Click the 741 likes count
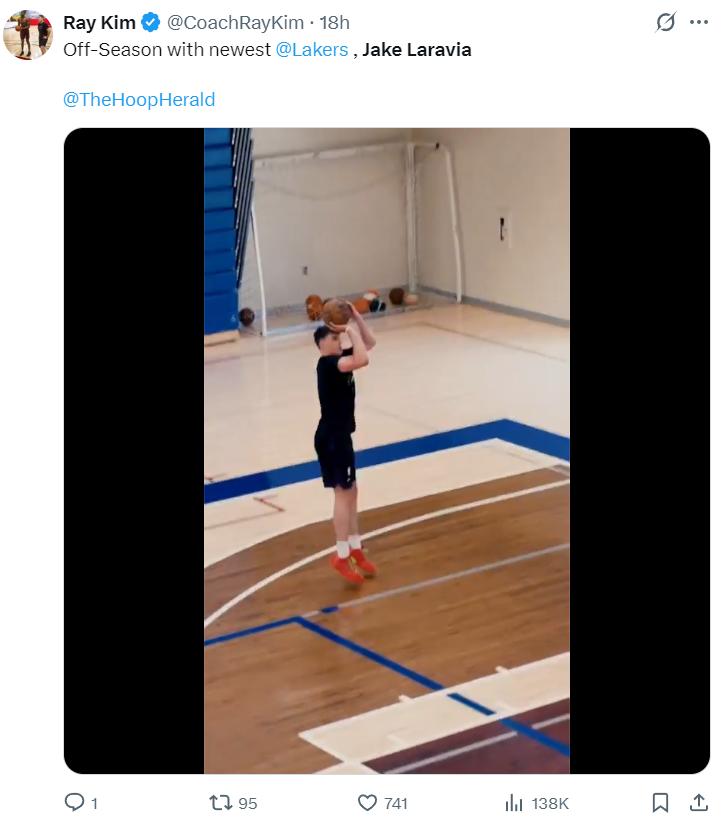Viewport: 725px width, 827px height. pyautogui.click(x=395, y=803)
